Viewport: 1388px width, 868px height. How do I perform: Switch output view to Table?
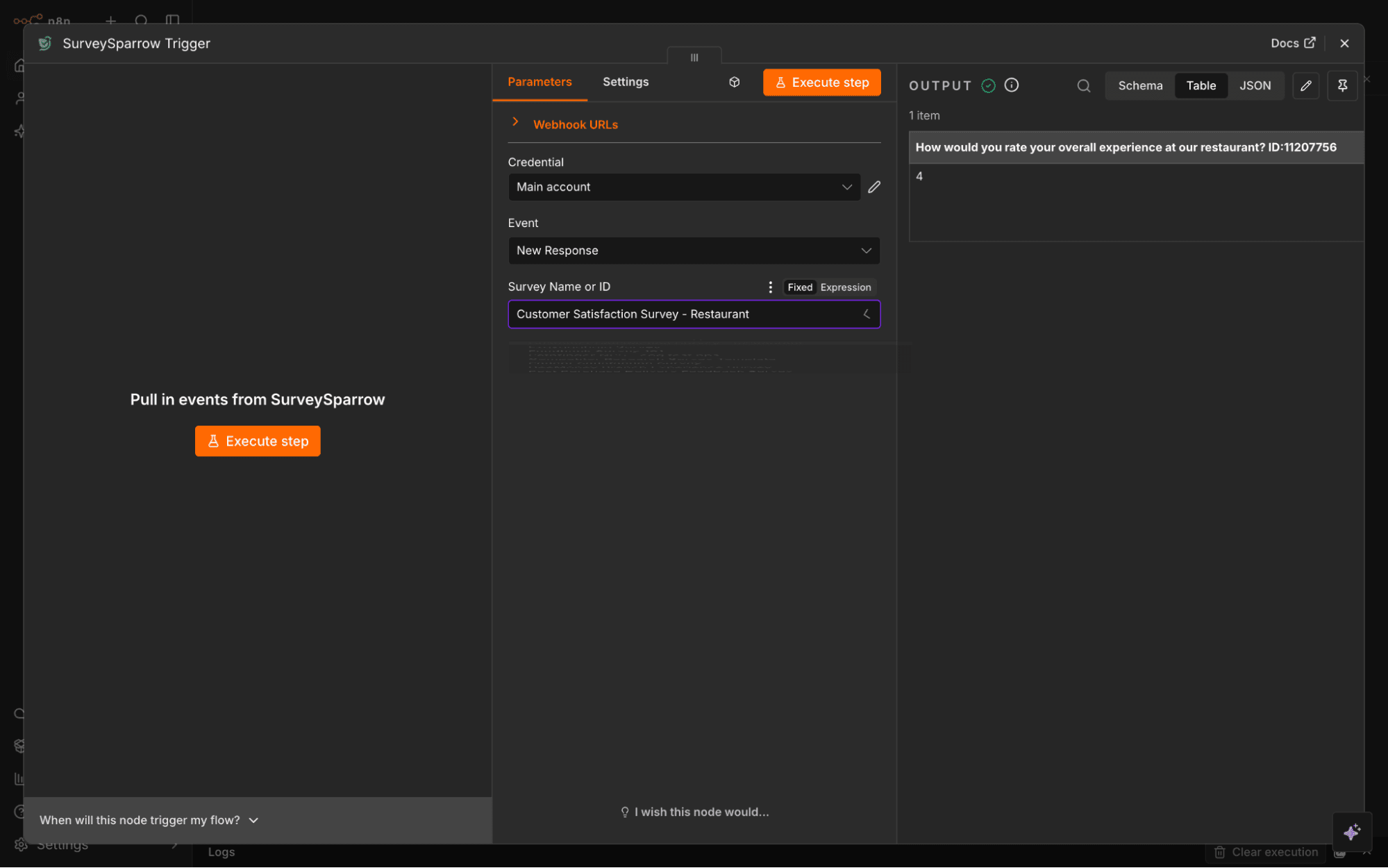[x=1201, y=85]
